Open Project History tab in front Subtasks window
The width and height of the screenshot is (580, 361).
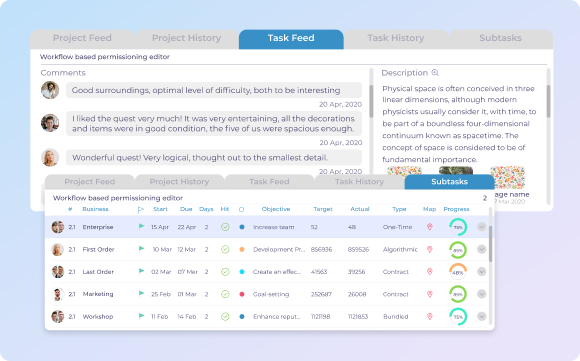tap(179, 182)
